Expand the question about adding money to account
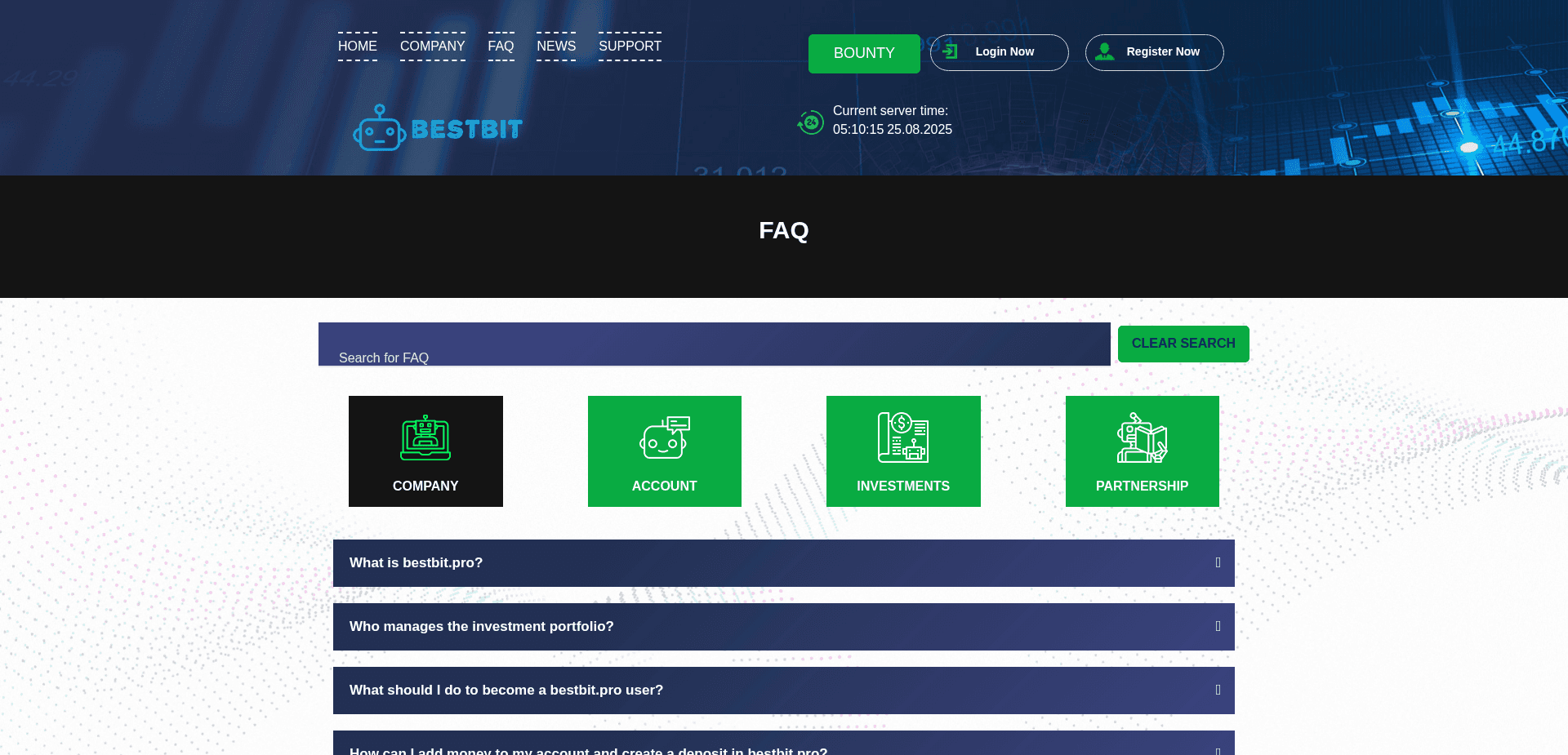The height and width of the screenshot is (755, 1568). pyautogui.click(x=783, y=747)
